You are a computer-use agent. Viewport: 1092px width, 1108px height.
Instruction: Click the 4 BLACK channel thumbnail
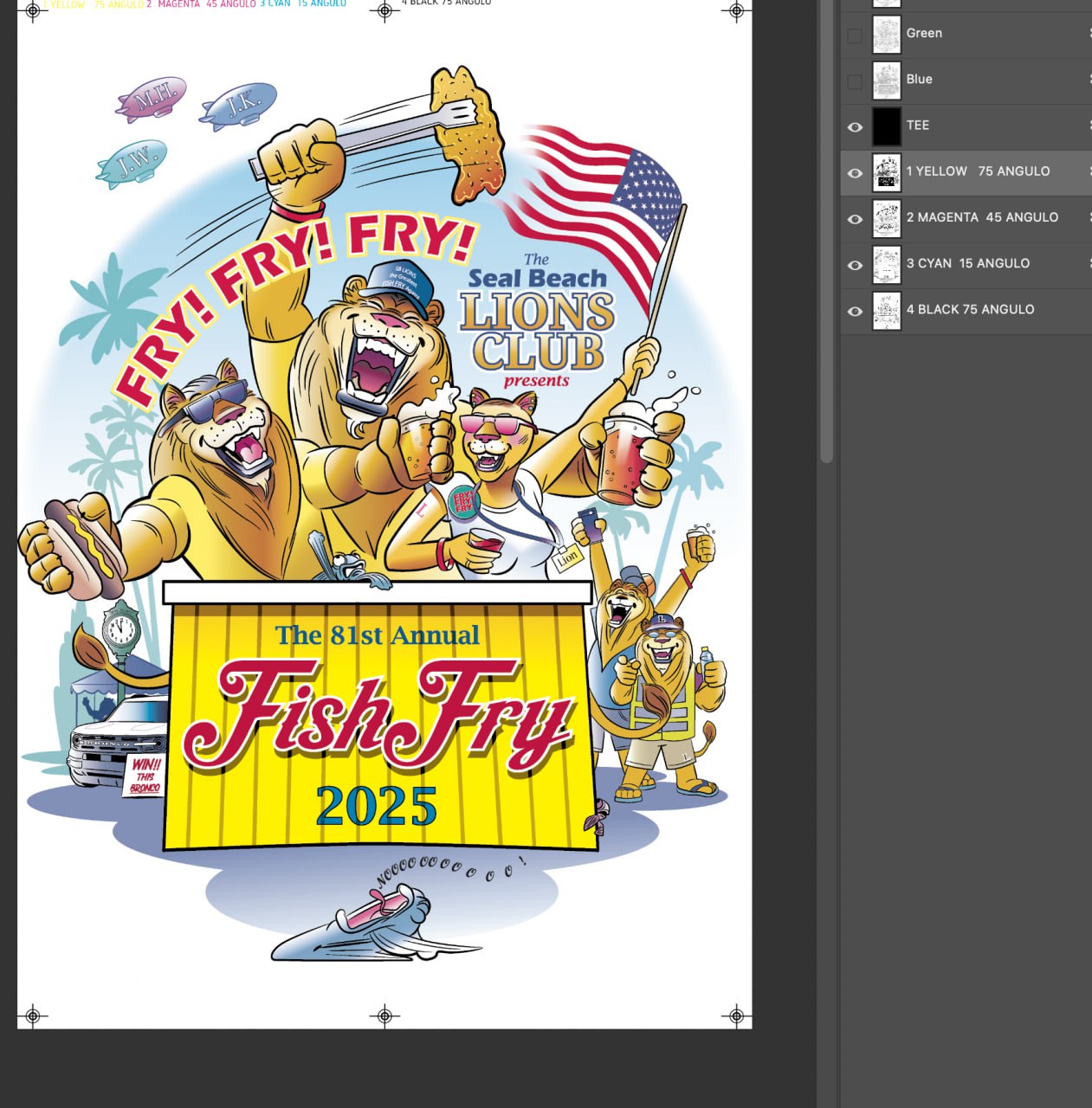click(886, 310)
